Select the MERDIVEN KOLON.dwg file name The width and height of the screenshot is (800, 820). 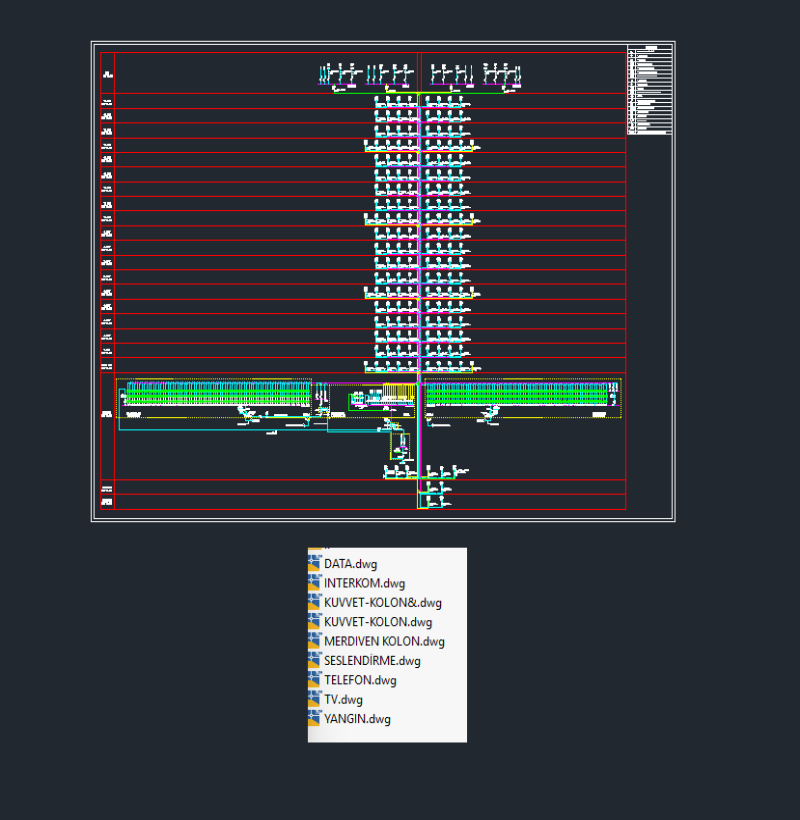382,641
